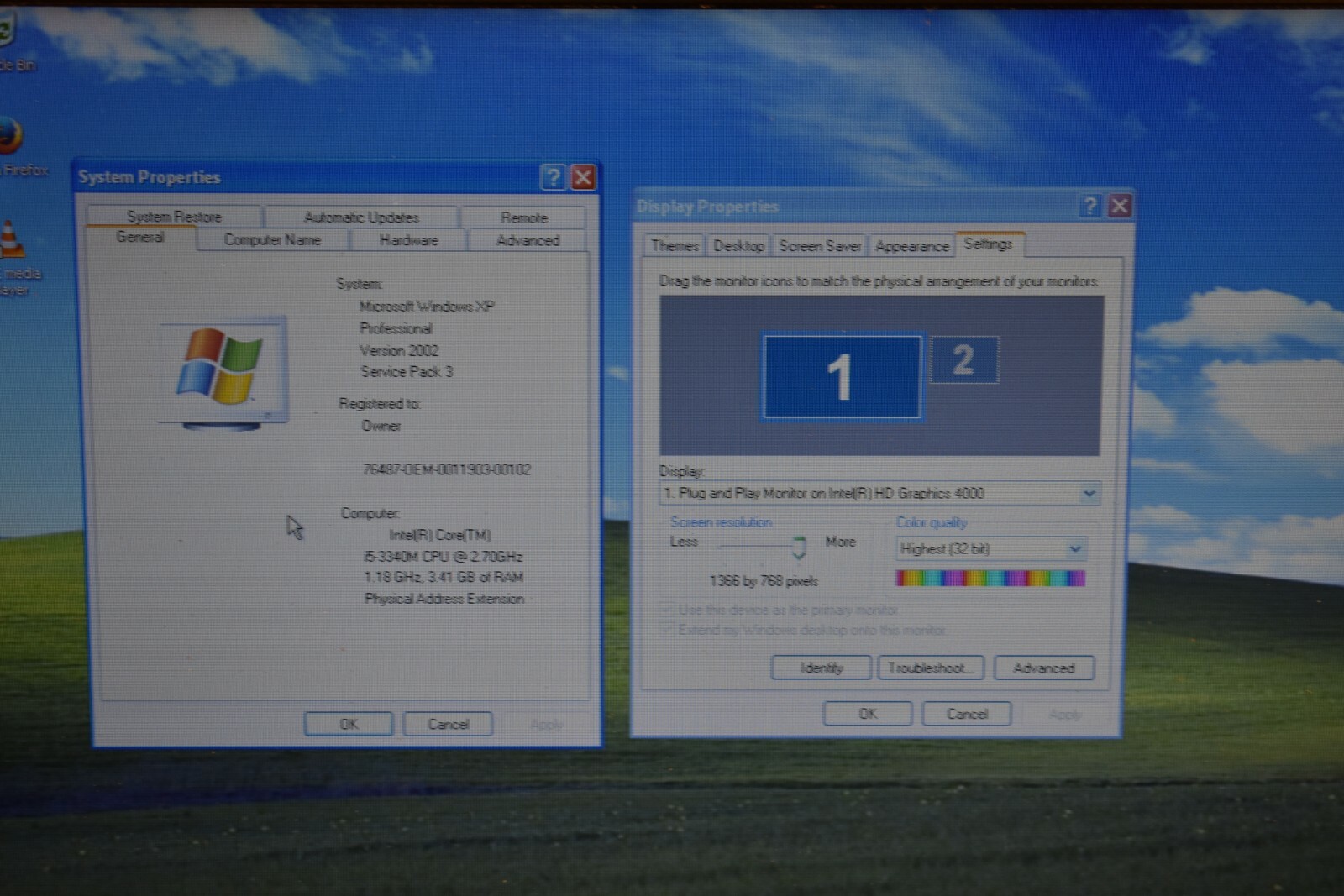Screen dimensions: 1344x896
Task: Click the 'Intel(R) Core(TM)' text
Action: pos(439,535)
